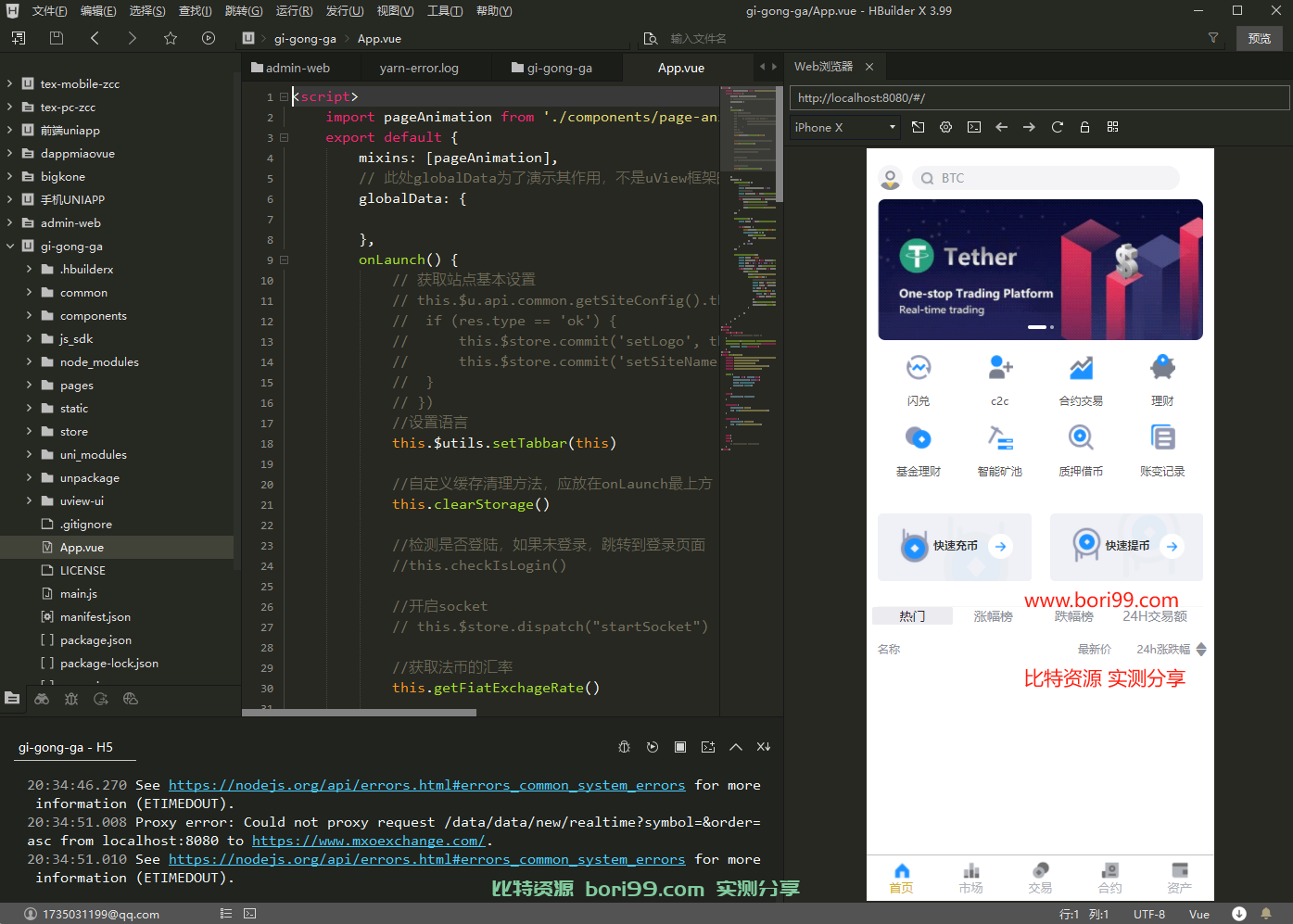Toggle the 24h涨跌幅 sort arrows
Image resolution: width=1293 pixels, height=924 pixels.
coord(1201,650)
